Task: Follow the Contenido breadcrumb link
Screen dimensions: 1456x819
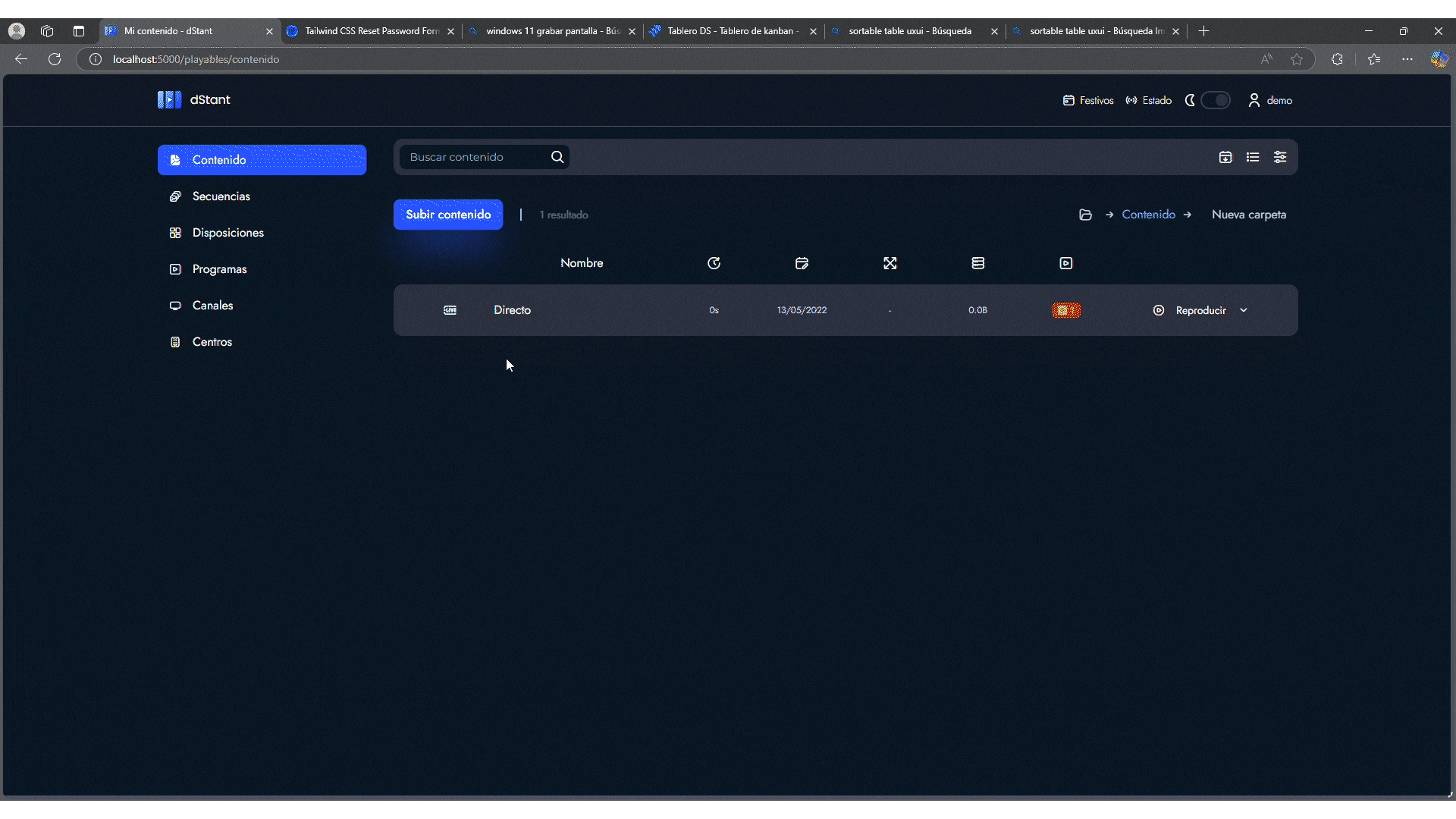Action: click(1148, 215)
